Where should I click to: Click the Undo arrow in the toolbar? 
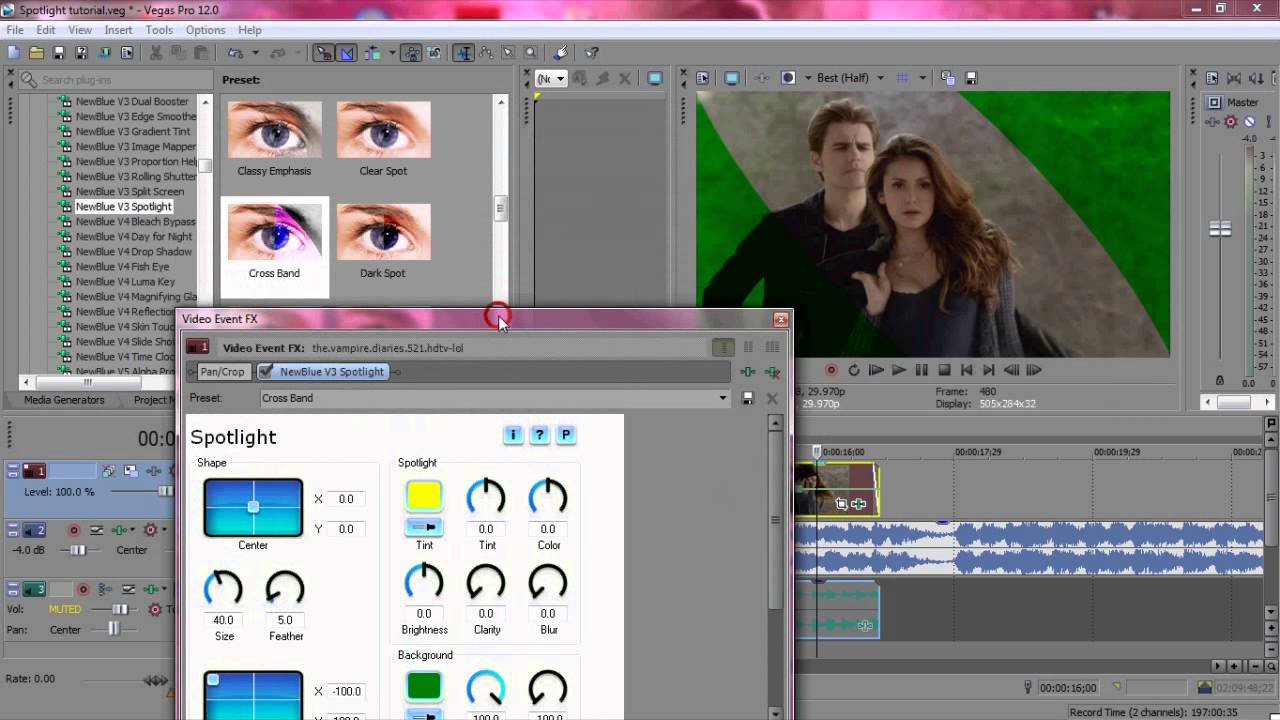(235, 53)
